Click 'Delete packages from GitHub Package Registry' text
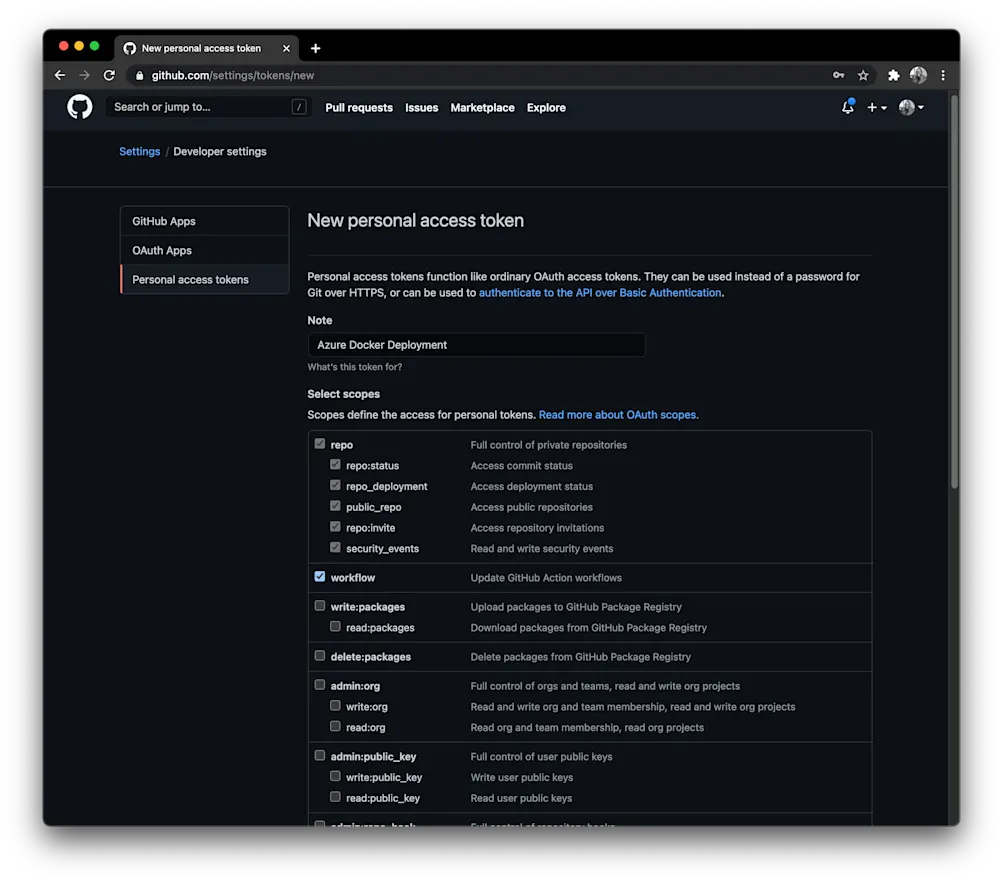 (x=581, y=656)
